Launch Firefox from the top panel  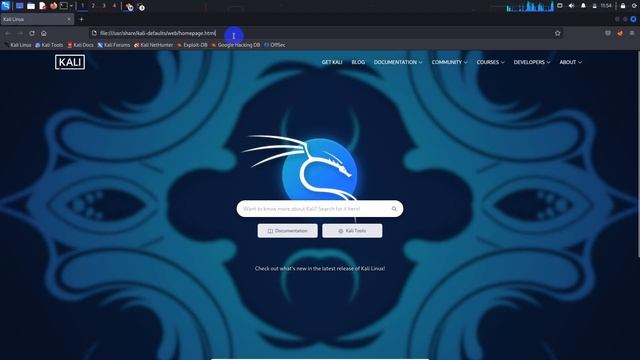pyautogui.click(x=53, y=6)
